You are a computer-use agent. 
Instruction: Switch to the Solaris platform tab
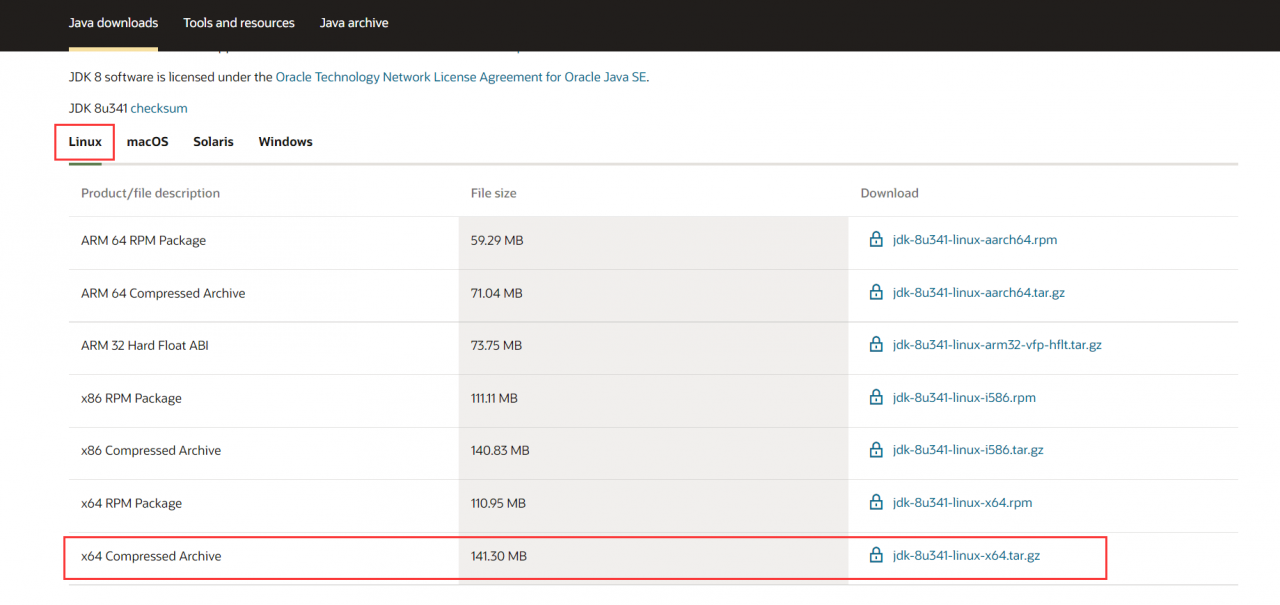tap(213, 142)
